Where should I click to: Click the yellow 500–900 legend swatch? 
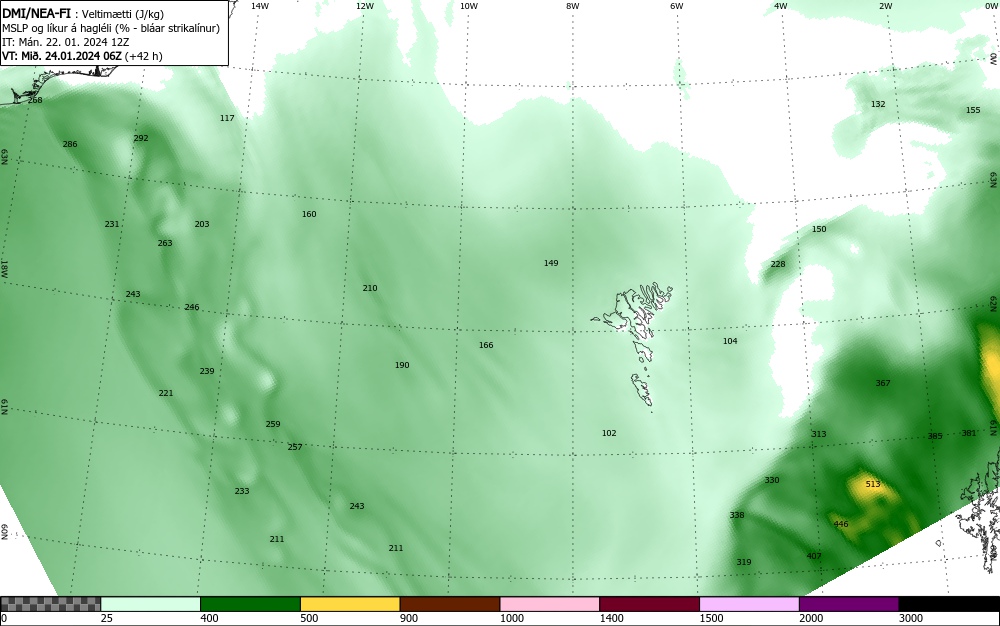pyautogui.click(x=350, y=604)
